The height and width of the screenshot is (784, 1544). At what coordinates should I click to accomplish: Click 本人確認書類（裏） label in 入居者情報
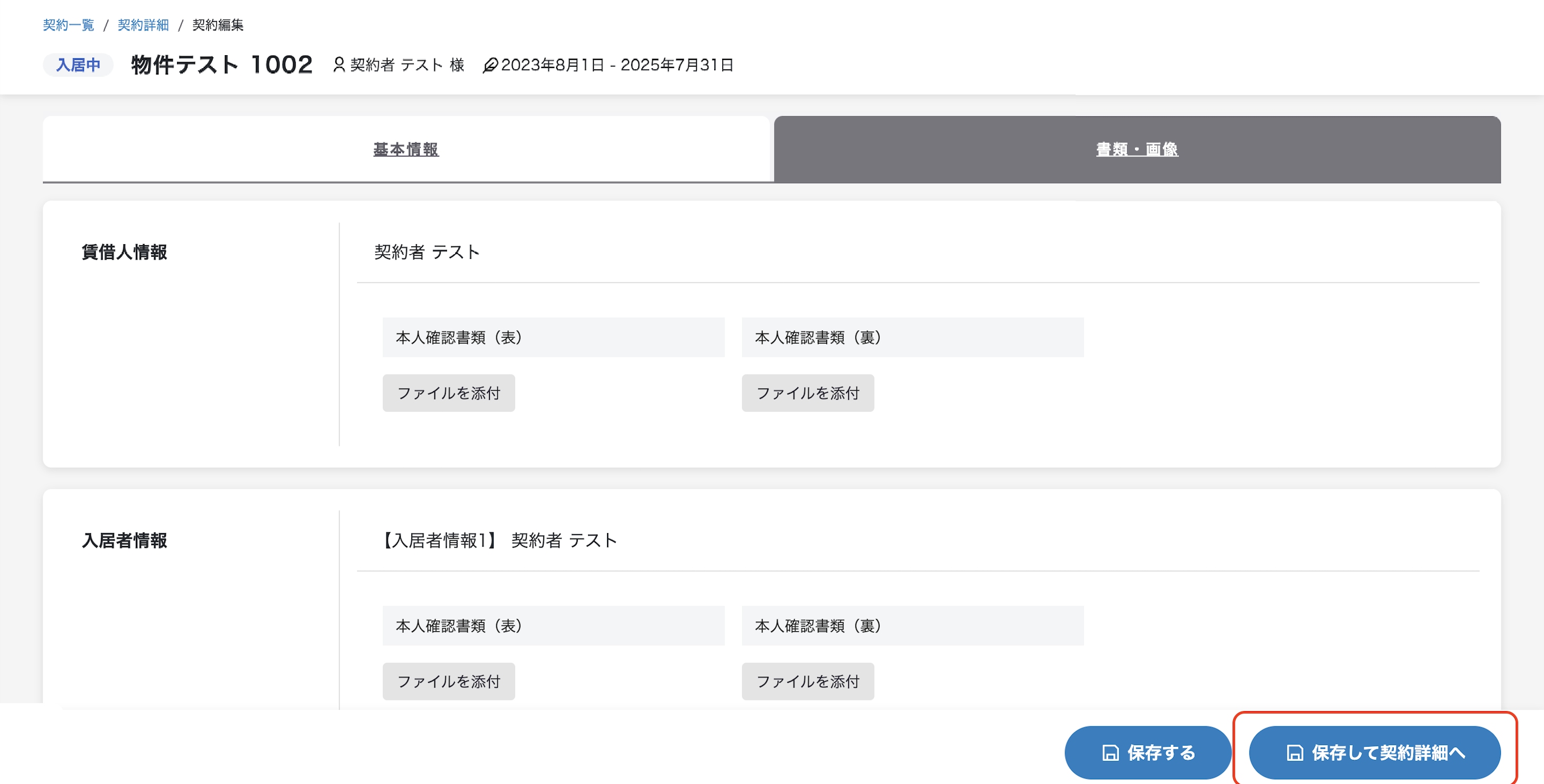pyautogui.click(x=912, y=626)
